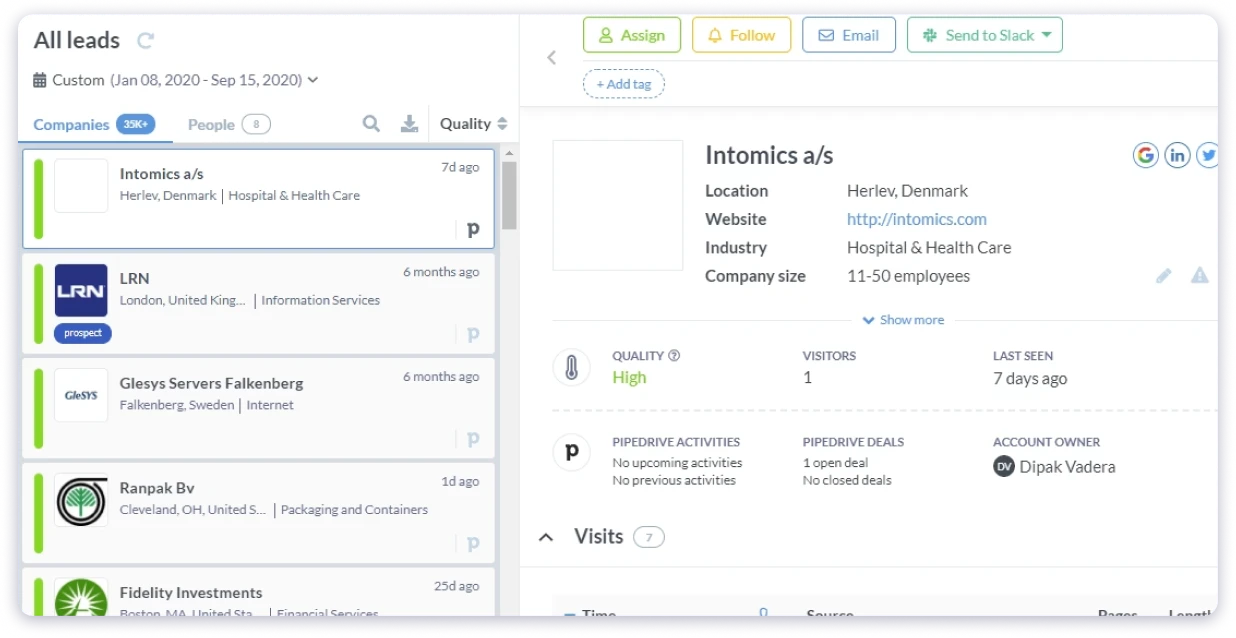
Task: Click the Hospital & Health Care industry value
Action: point(929,248)
